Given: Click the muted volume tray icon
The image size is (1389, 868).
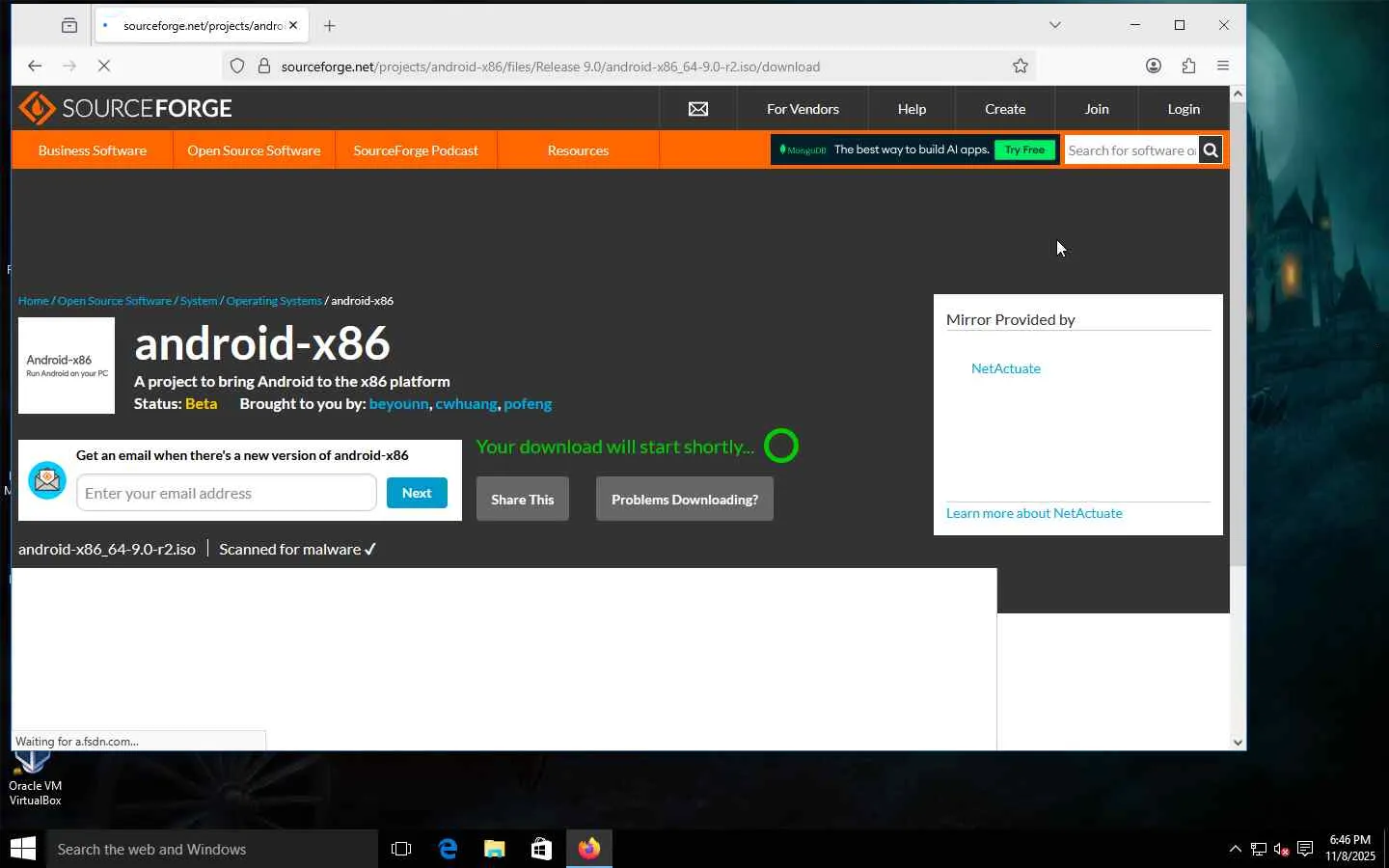Looking at the screenshot, I should pyautogui.click(x=1282, y=849).
